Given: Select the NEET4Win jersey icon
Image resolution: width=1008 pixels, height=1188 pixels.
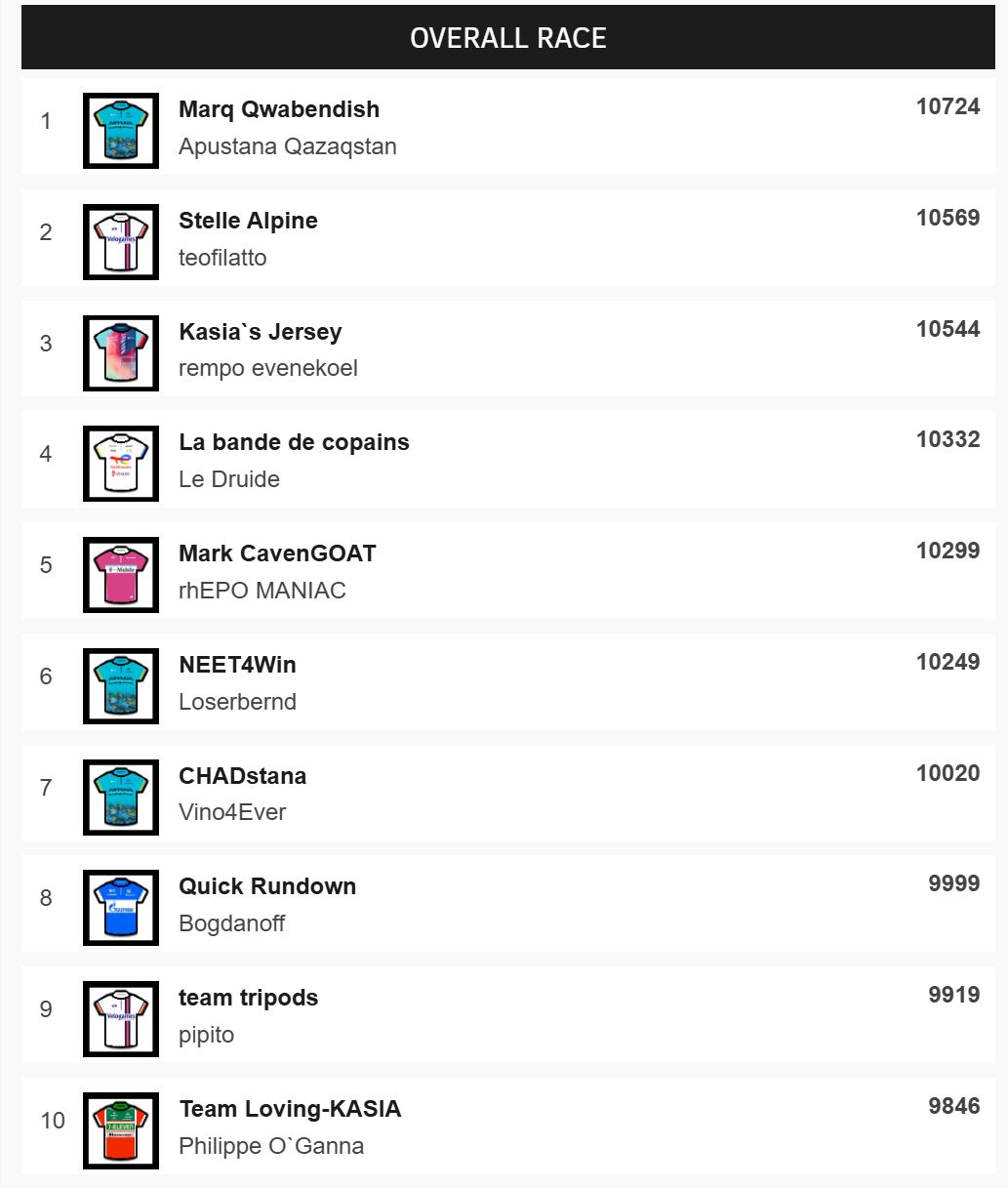Looking at the screenshot, I should tap(121, 686).
